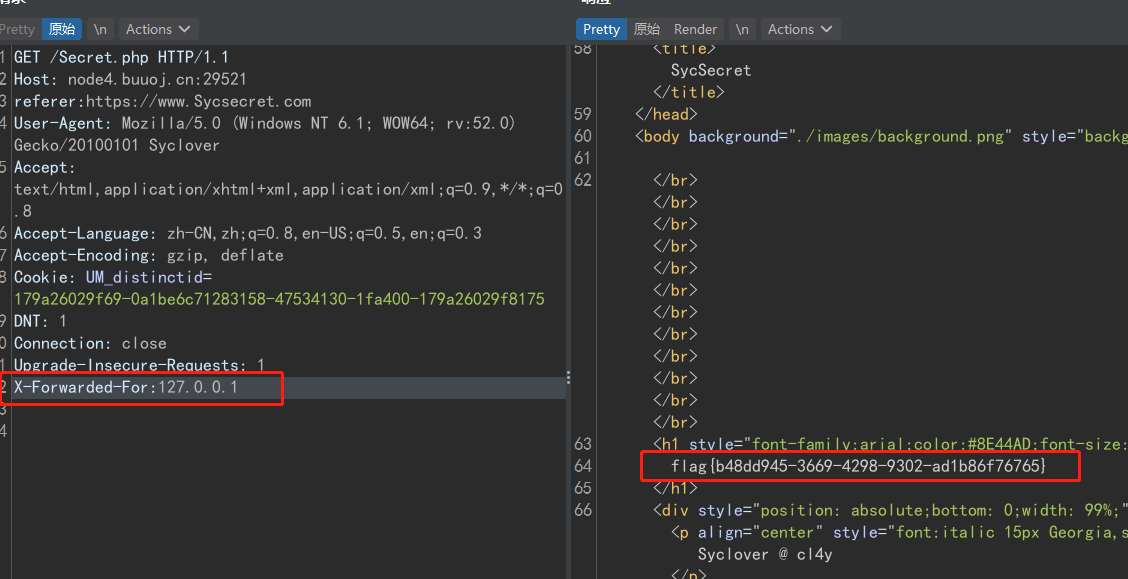Screen dimensions: 1128x579
Task: Expand the response Actions dropdown
Action: (800, 29)
